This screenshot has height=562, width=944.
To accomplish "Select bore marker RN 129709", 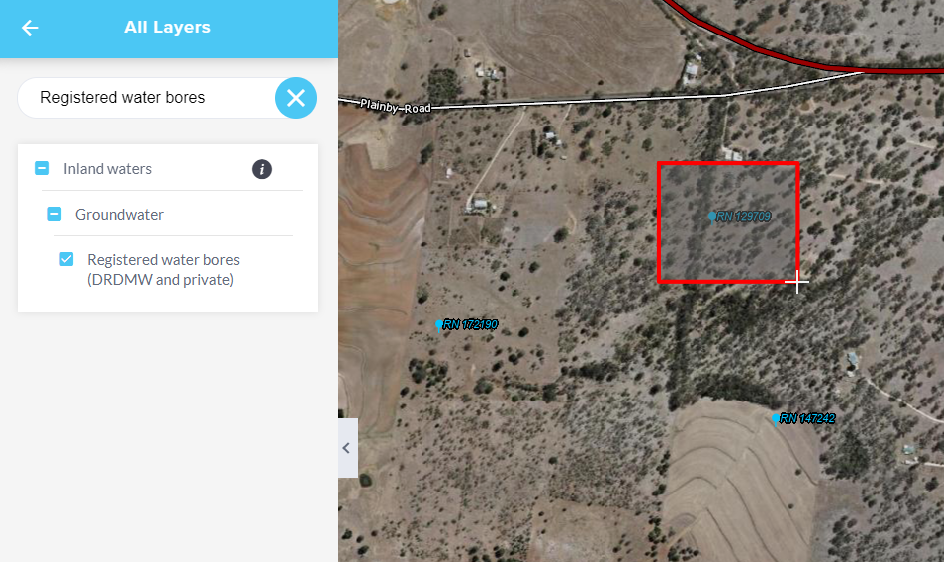I will tap(712, 217).
